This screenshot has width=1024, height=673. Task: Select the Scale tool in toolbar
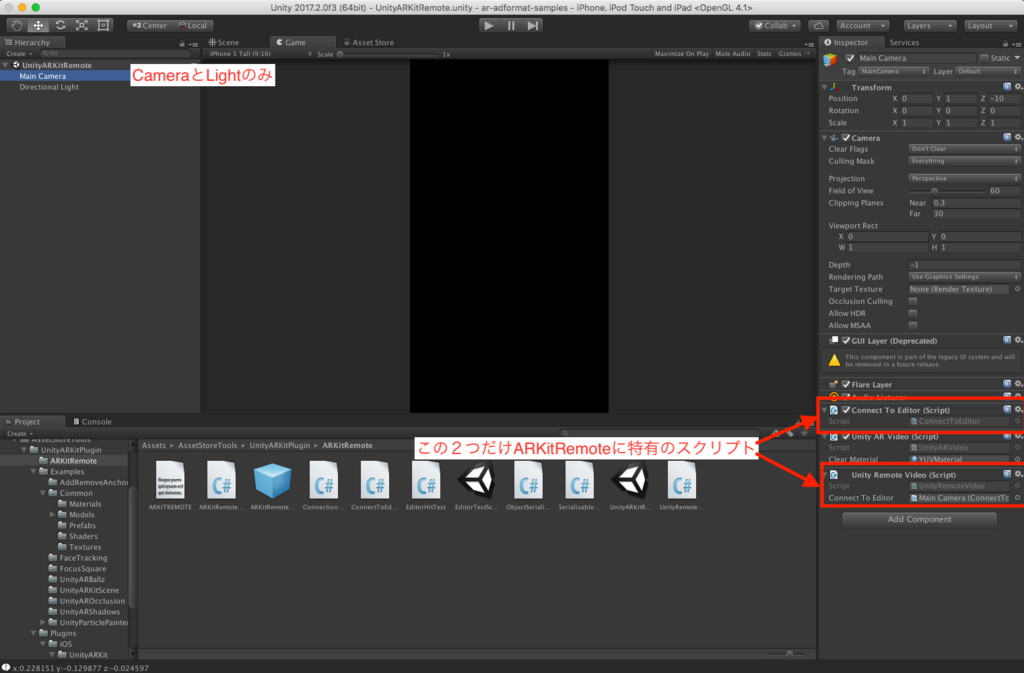pyautogui.click(x=82, y=25)
